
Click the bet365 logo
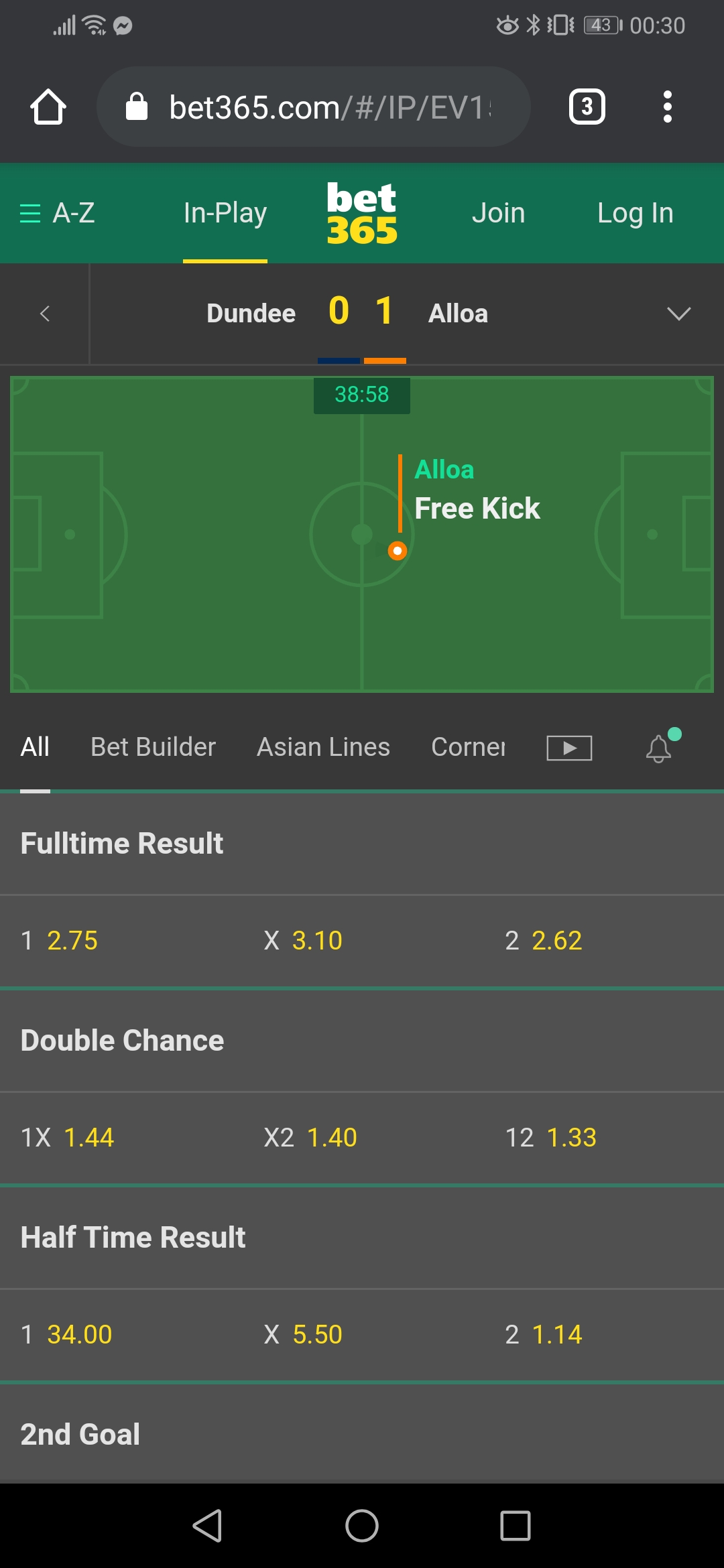pos(362,213)
